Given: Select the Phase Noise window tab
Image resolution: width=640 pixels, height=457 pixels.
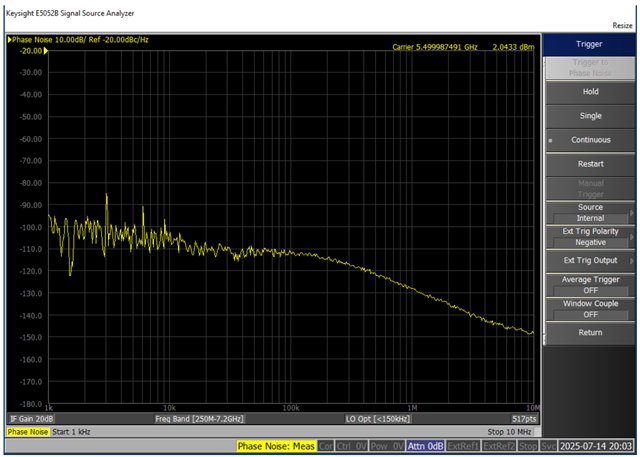Looking at the screenshot, I should tap(28, 432).
